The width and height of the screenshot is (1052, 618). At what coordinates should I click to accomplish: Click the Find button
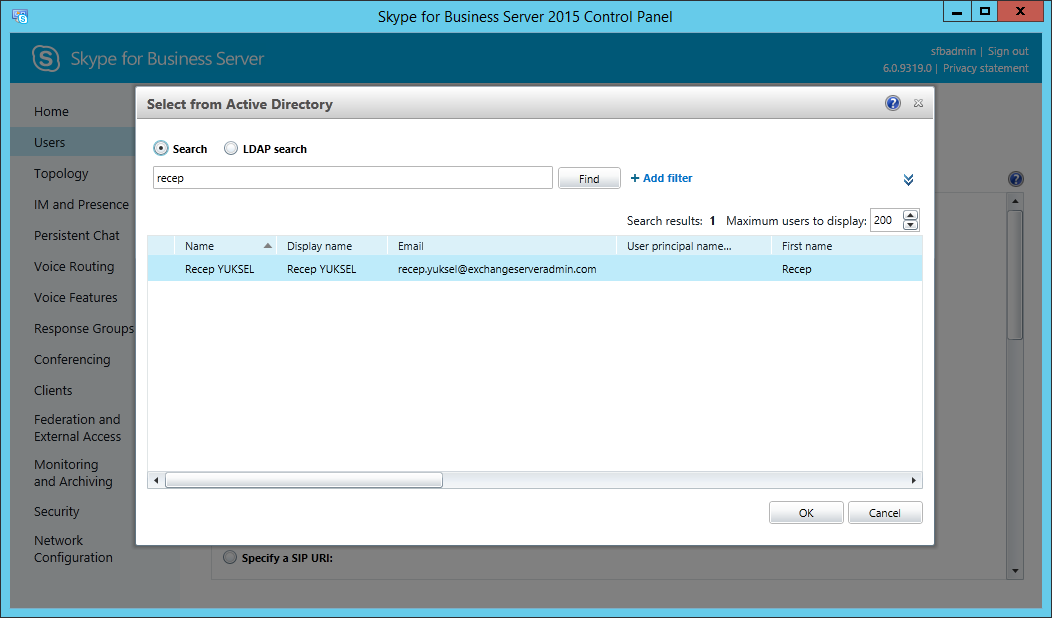click(589, 178)
